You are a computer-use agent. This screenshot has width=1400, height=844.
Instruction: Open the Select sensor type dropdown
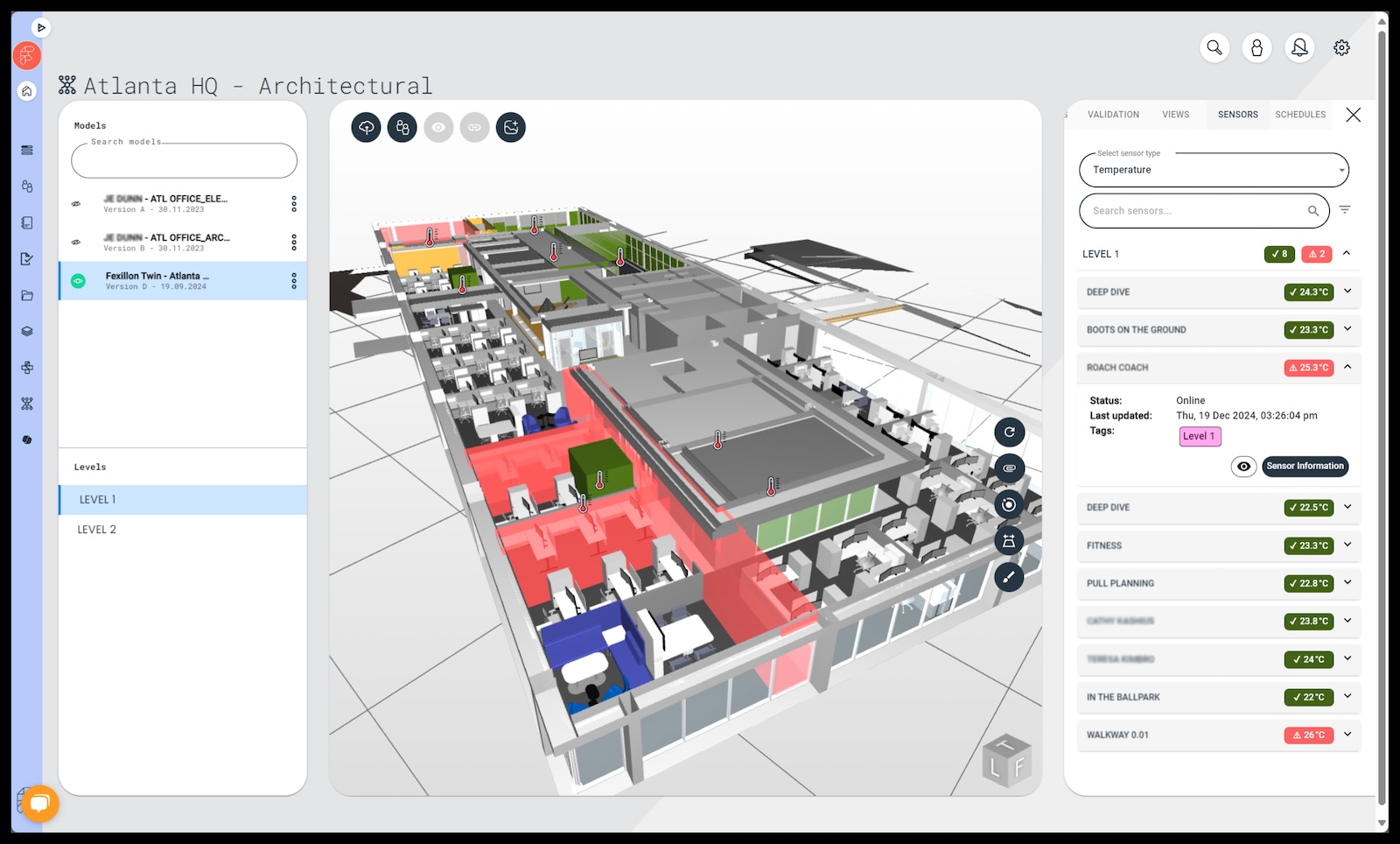pyautogui.click(x=1214, y=170)
